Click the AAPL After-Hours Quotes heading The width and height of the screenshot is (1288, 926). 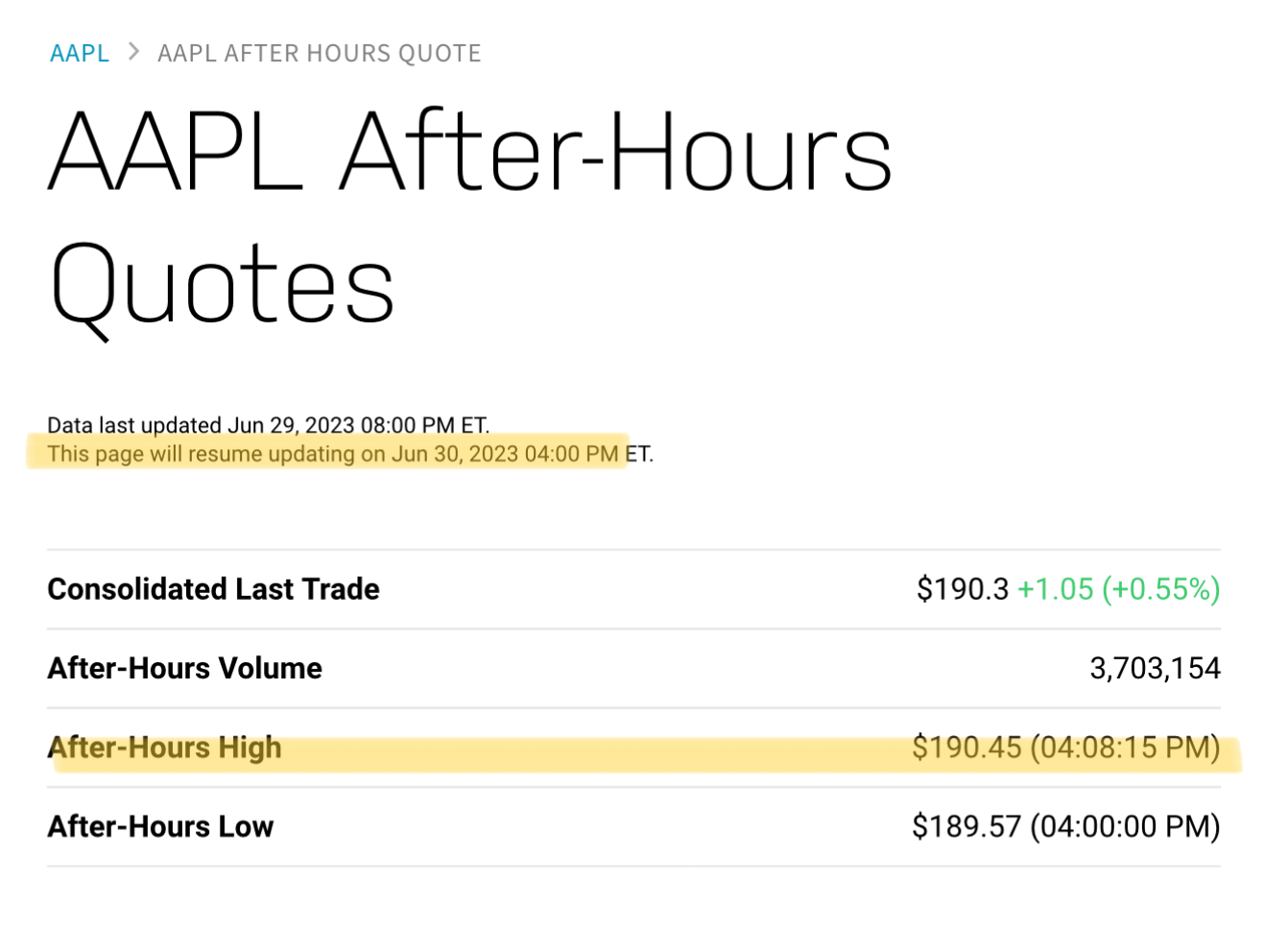470,219
